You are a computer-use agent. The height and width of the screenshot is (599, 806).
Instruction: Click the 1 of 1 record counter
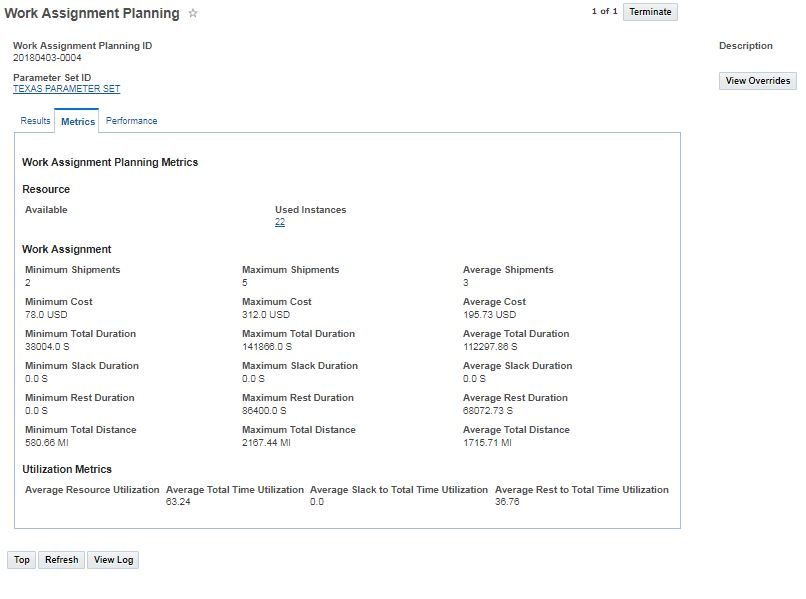(604, 12)
